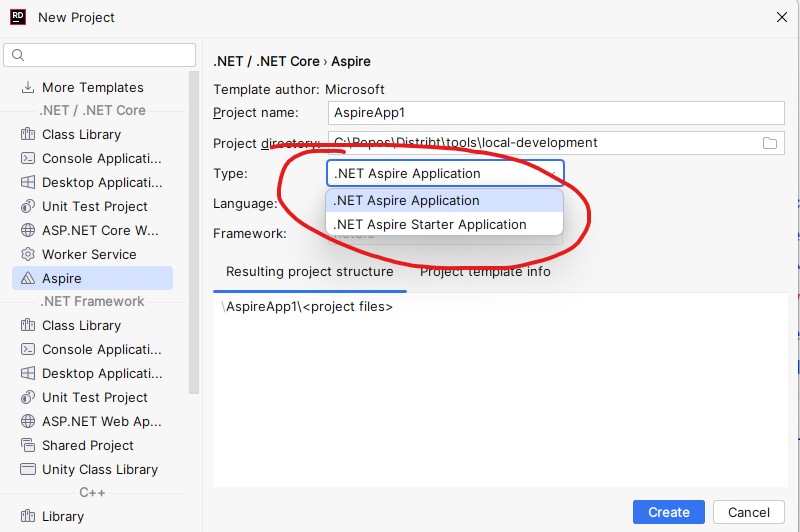The width and height of the screenshot is (800, 532).
Task: Click the Cancel button
Action: tap(748, 512)
